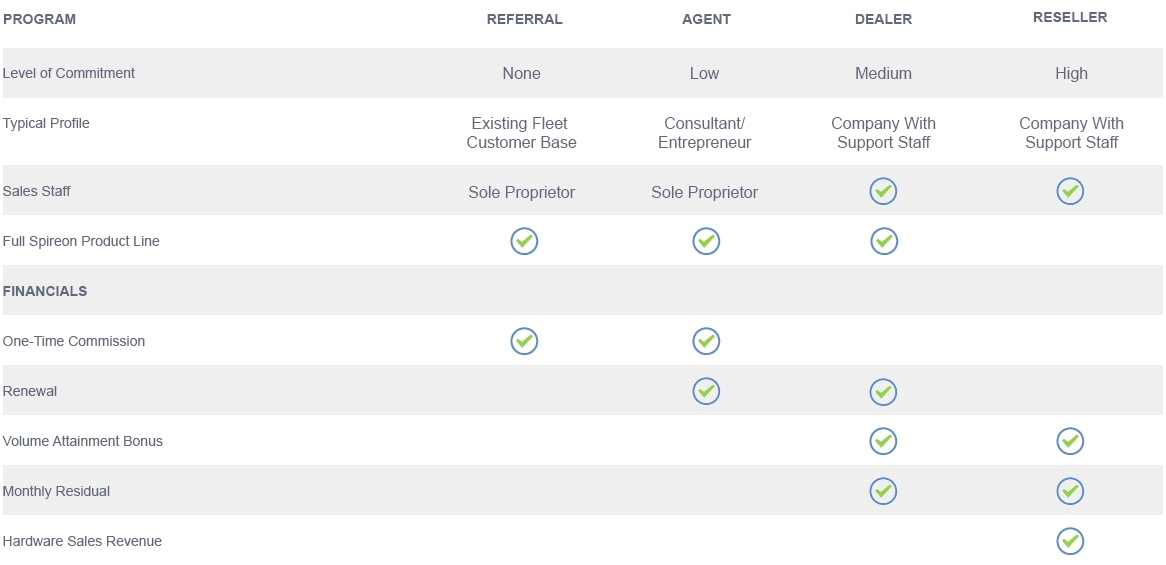Click Dealer checkmark for Monthly Residual

click(x=883, y=491)
